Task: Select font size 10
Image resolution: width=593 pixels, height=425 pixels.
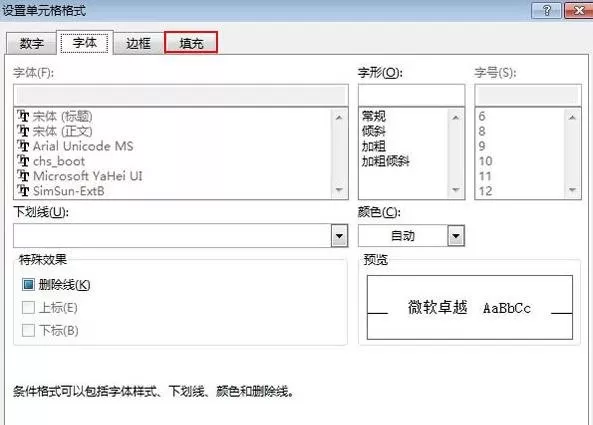Action: 485,161
